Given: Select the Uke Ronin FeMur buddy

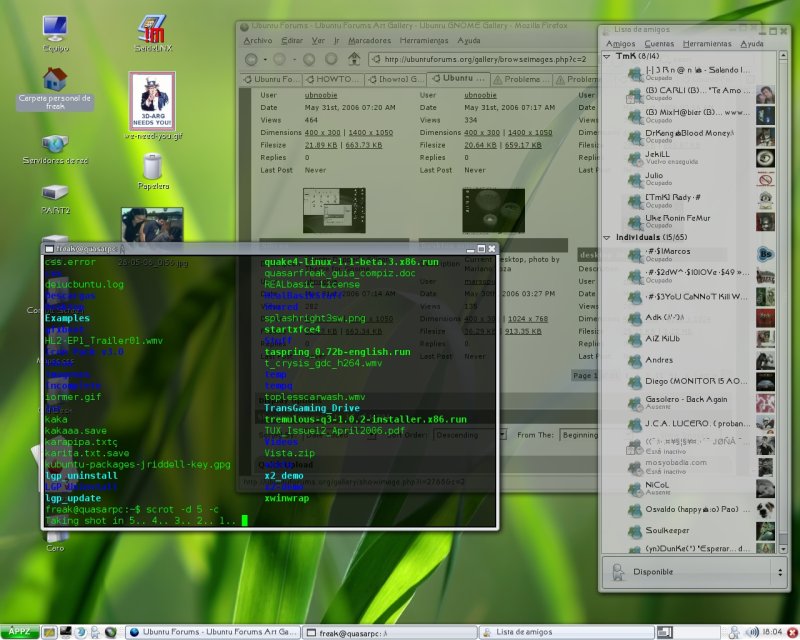Looking at the screenshot, I should coord(690,221).
